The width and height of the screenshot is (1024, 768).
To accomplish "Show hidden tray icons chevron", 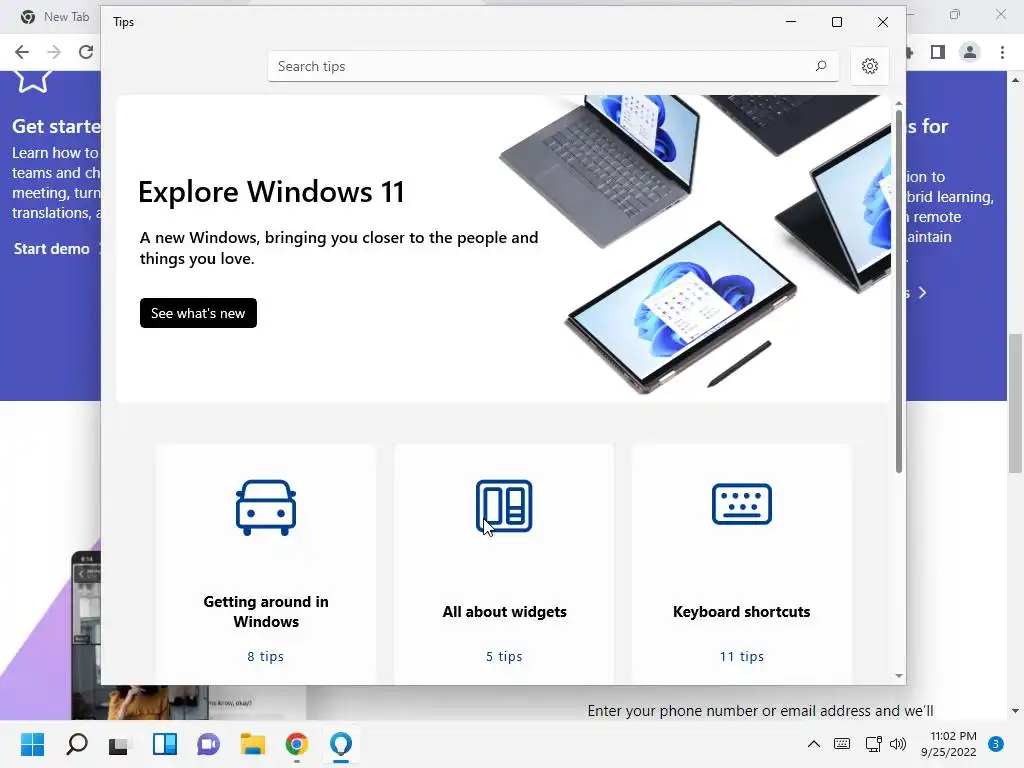I will pos(814,744).
